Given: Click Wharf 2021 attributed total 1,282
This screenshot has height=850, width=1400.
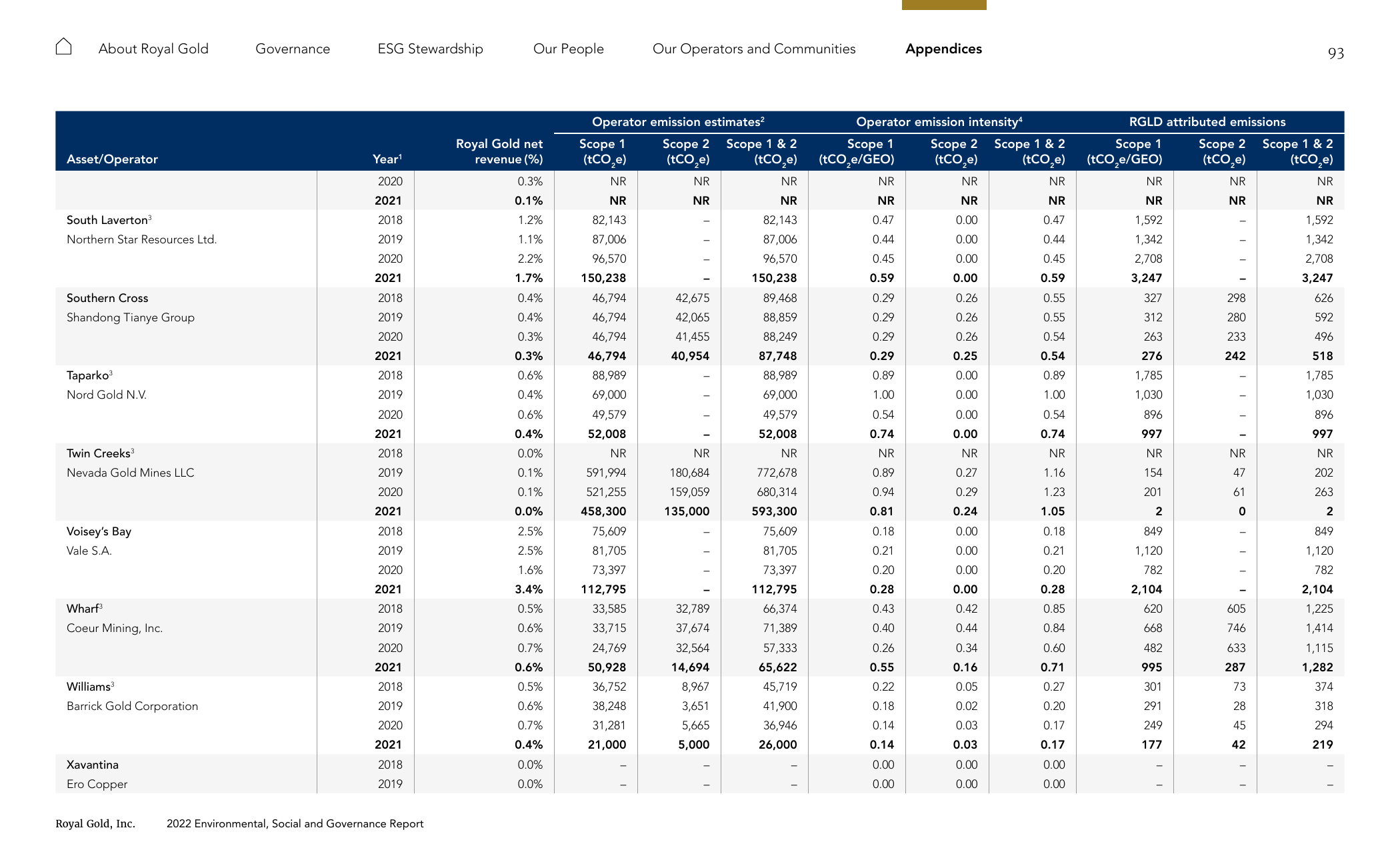Looking at the screenshot, I should pyautogui.click(x=1317, y=667).
